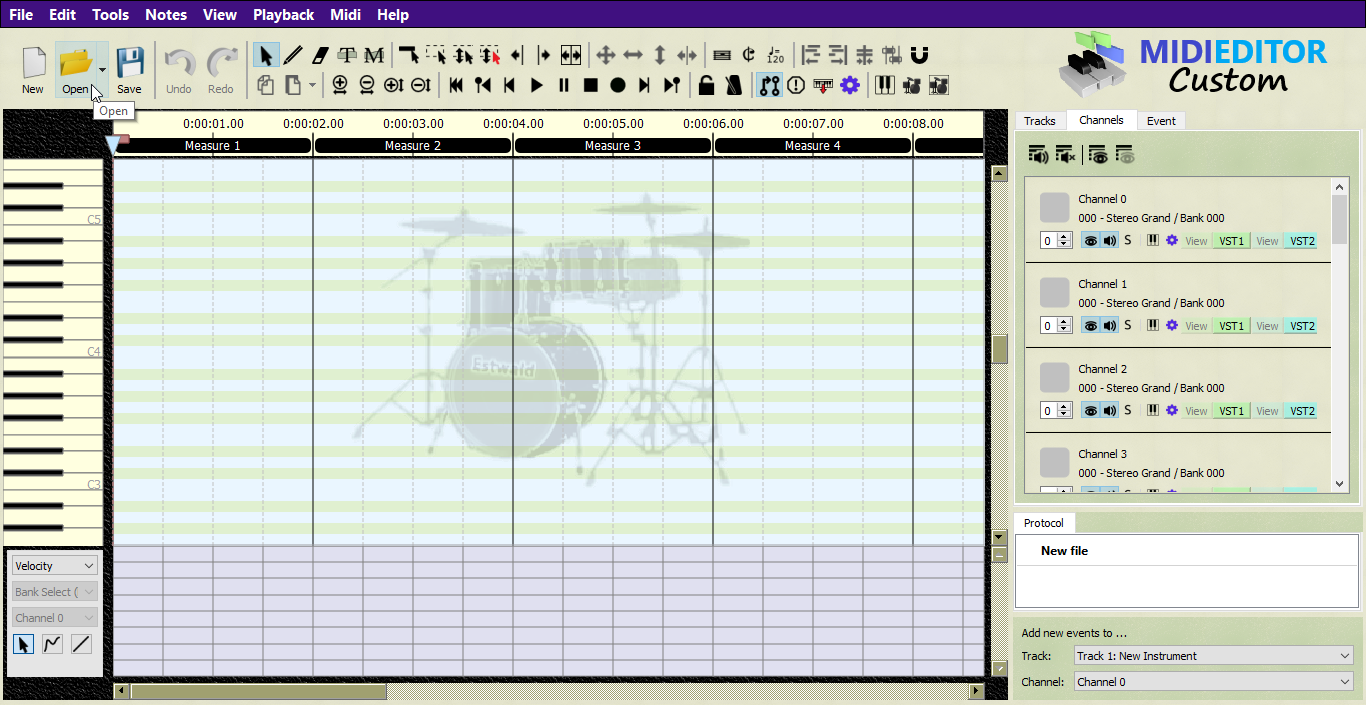The image size is (1366, 705).
Task: Click the purple settings gear in toolbar
Action: tap(850, 85)
